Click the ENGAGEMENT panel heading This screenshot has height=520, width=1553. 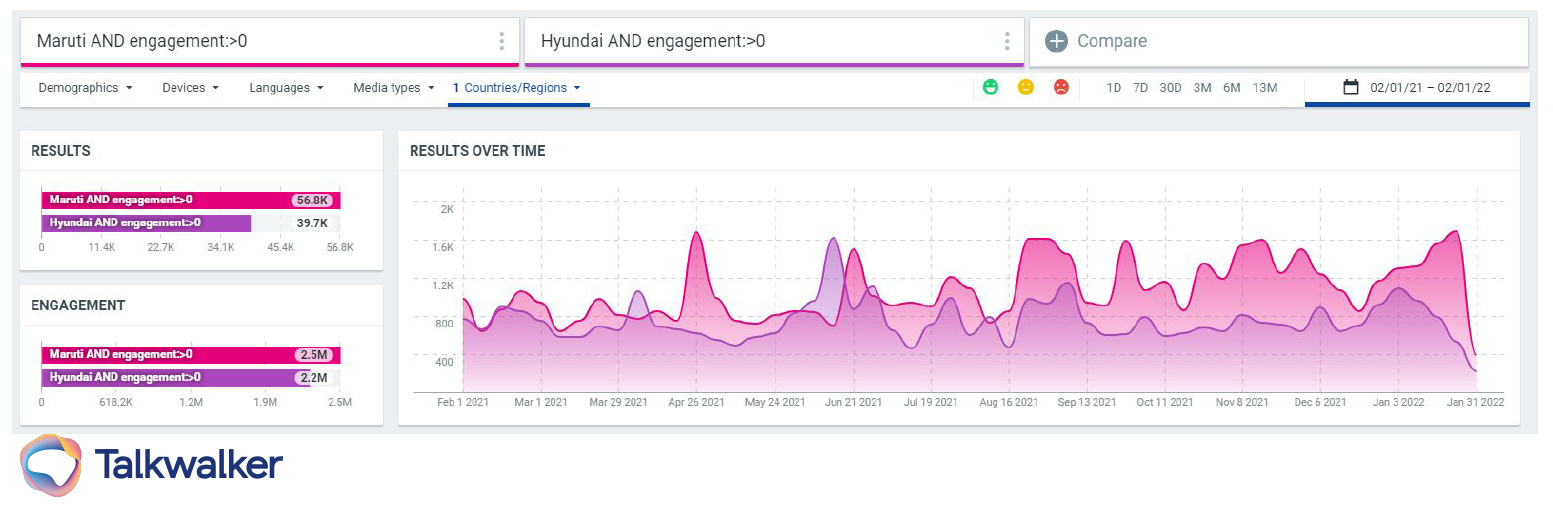[x=78, y=305]
